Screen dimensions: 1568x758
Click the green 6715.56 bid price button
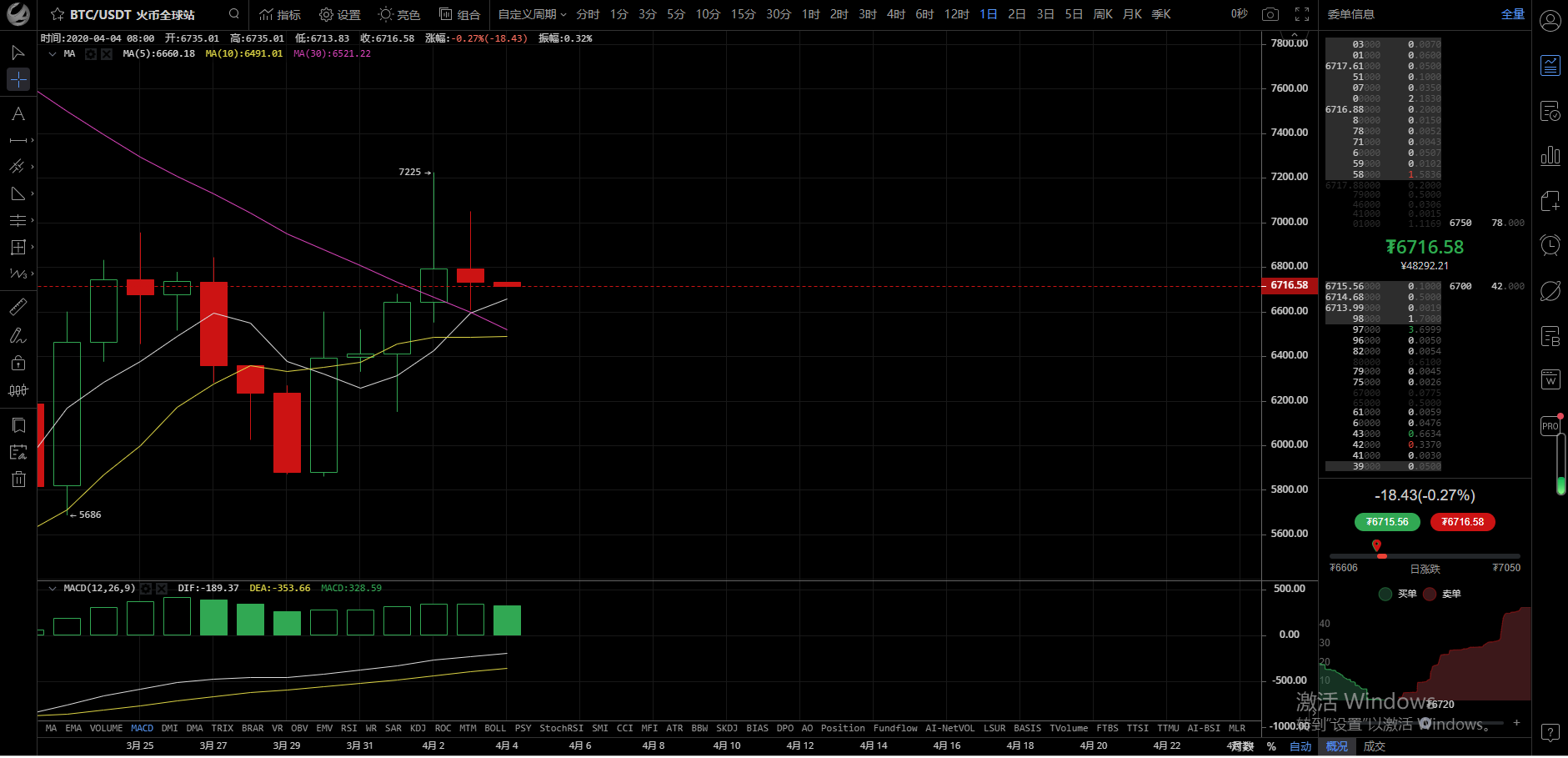click(1387, 522)
